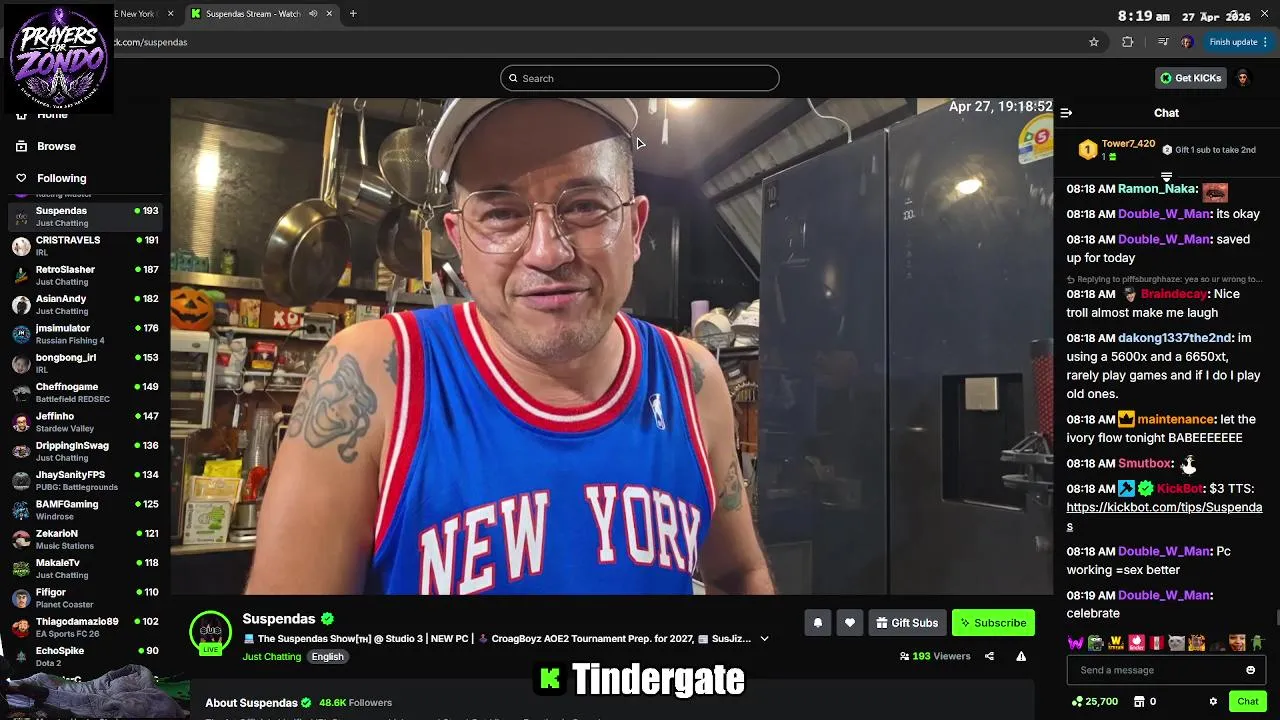Click the 193 Viewers count
The width and height of the screenshot is (1280, 720).
click(x=935, y=656)
